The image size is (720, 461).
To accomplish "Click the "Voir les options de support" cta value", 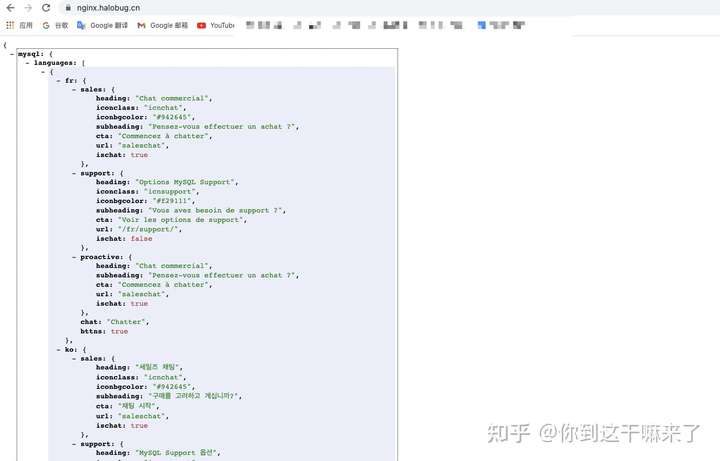I will point(180,220).
